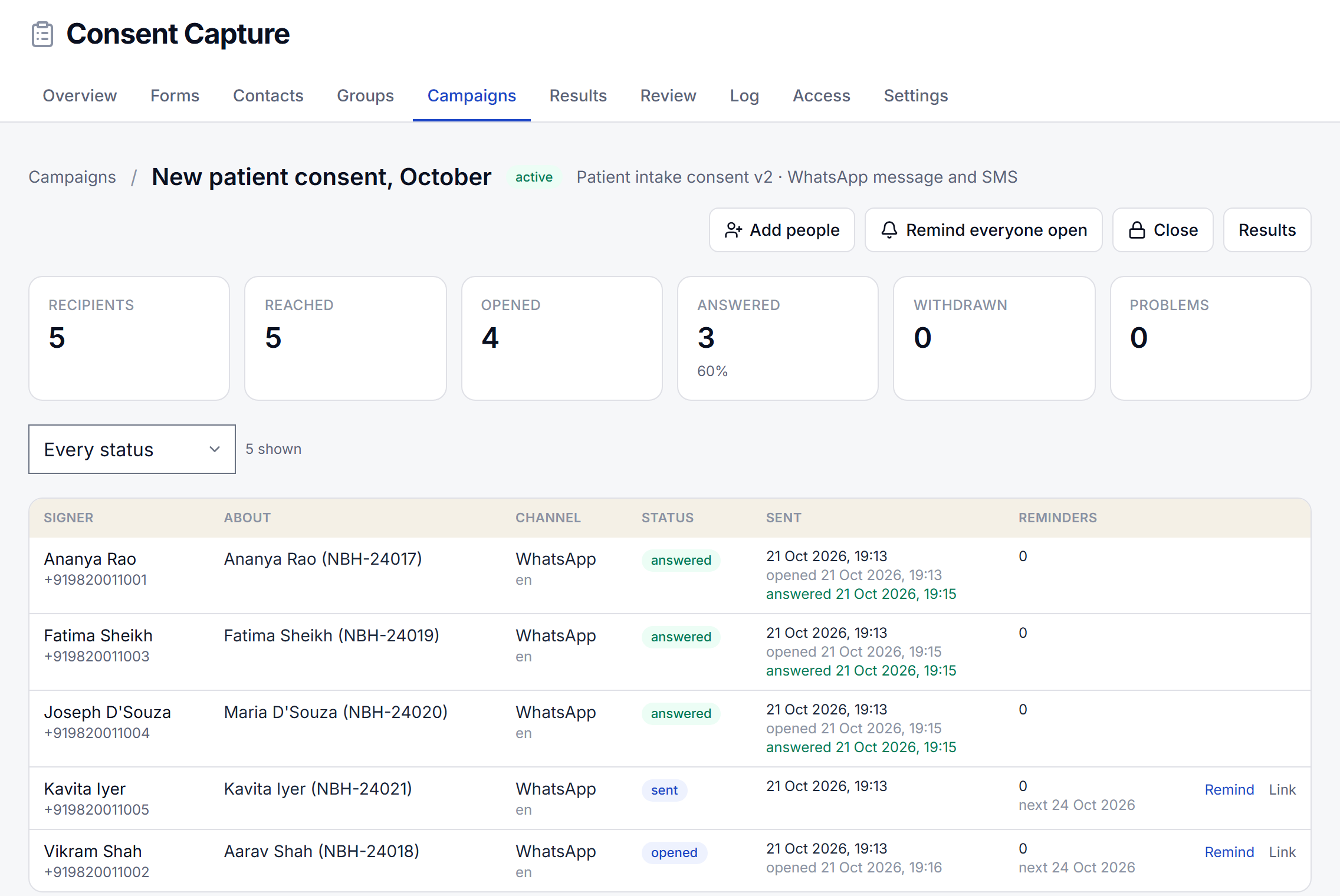The height and width of the screenshot is (896, 1340).
Task: Click answered badge in Fatima Sheikh's row
Action: 681,637
